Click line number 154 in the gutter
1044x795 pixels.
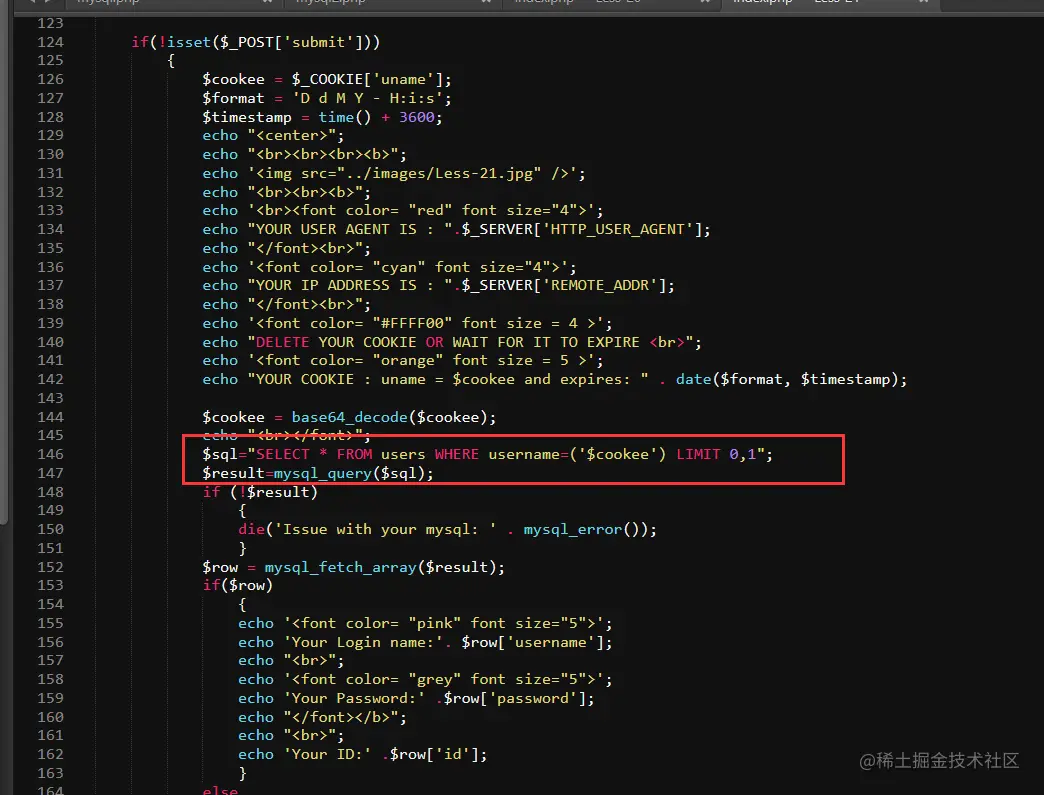click(x=50, y=604)
